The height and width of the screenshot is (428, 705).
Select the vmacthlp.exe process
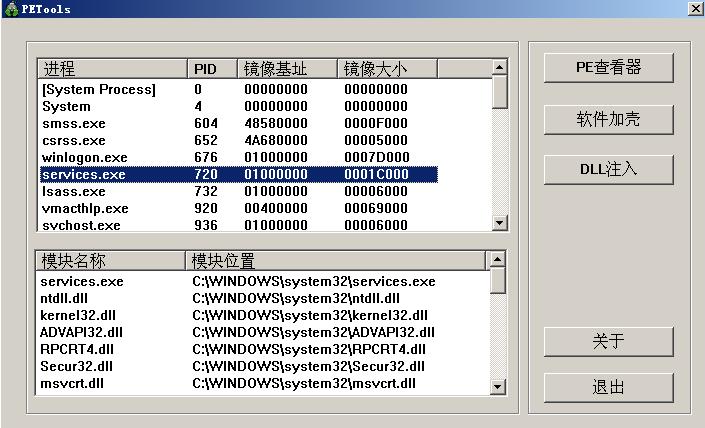point(238,209)
